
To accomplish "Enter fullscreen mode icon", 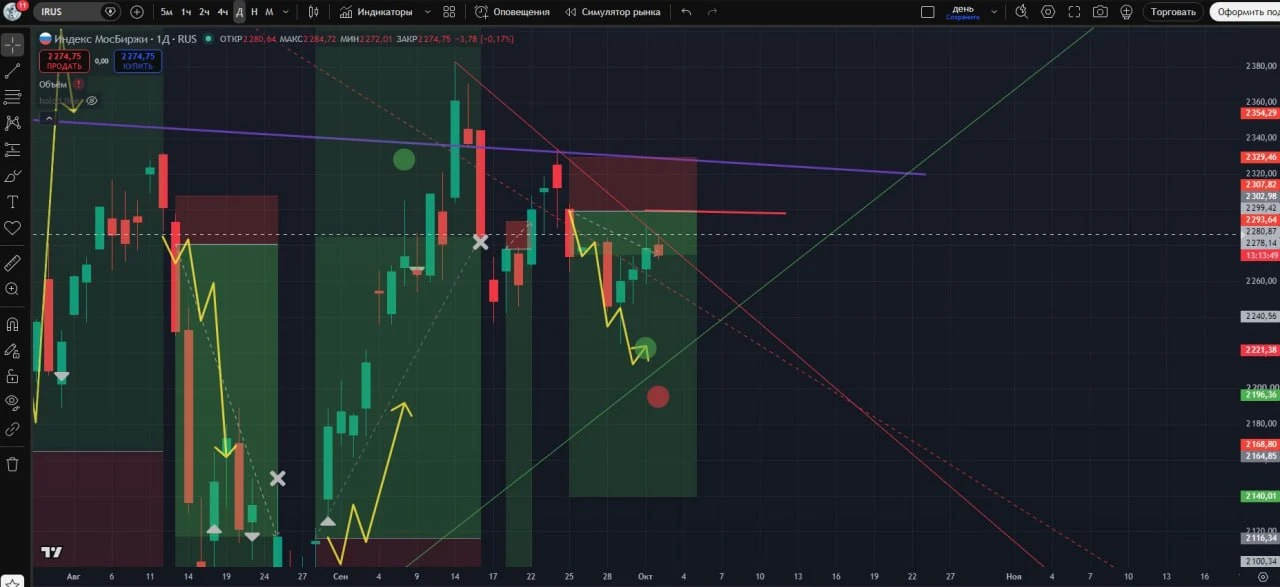I will coord(1074,12).
